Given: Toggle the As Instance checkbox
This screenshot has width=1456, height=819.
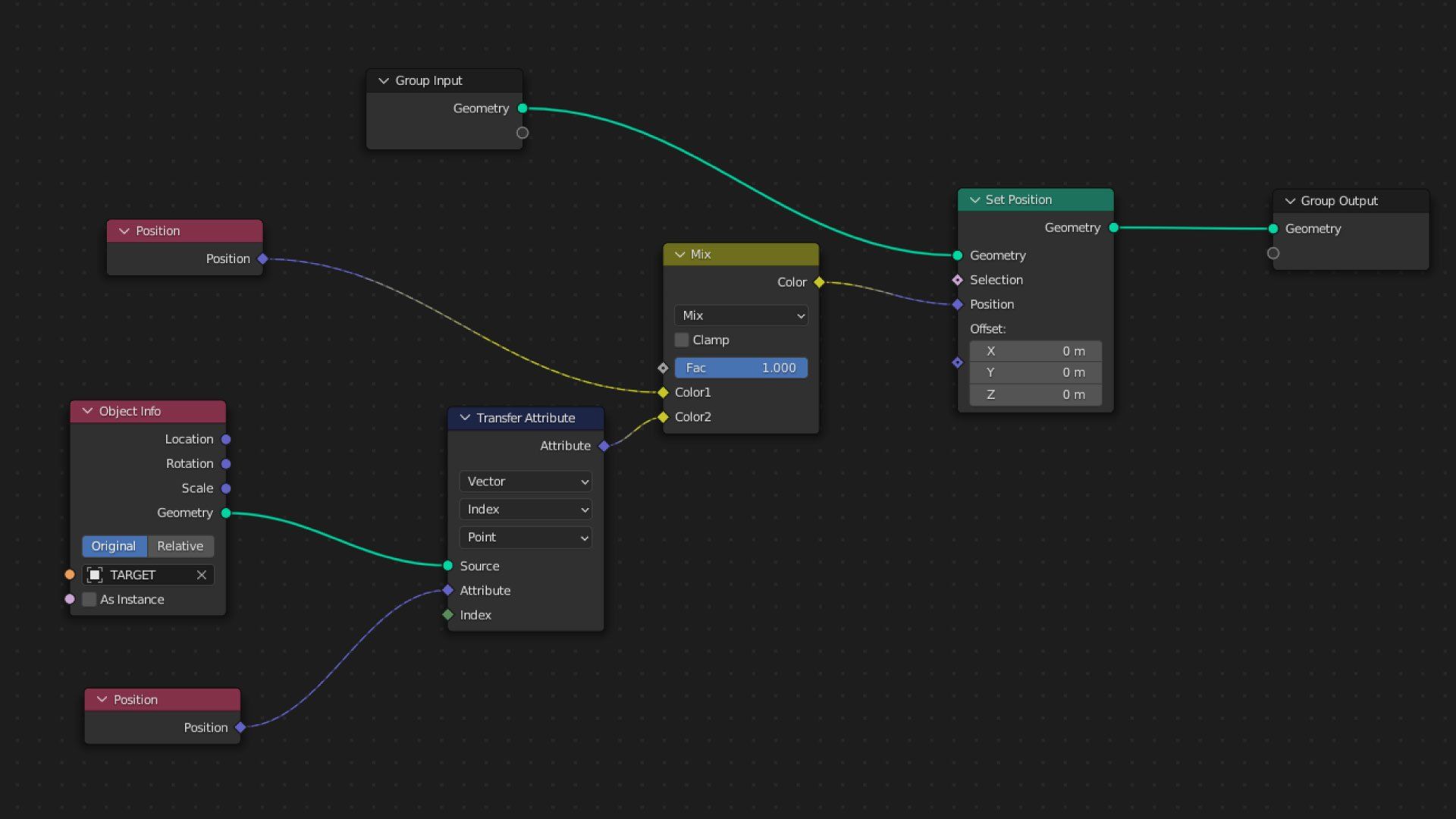Looking at the screenshot, I should click(89, 599).
